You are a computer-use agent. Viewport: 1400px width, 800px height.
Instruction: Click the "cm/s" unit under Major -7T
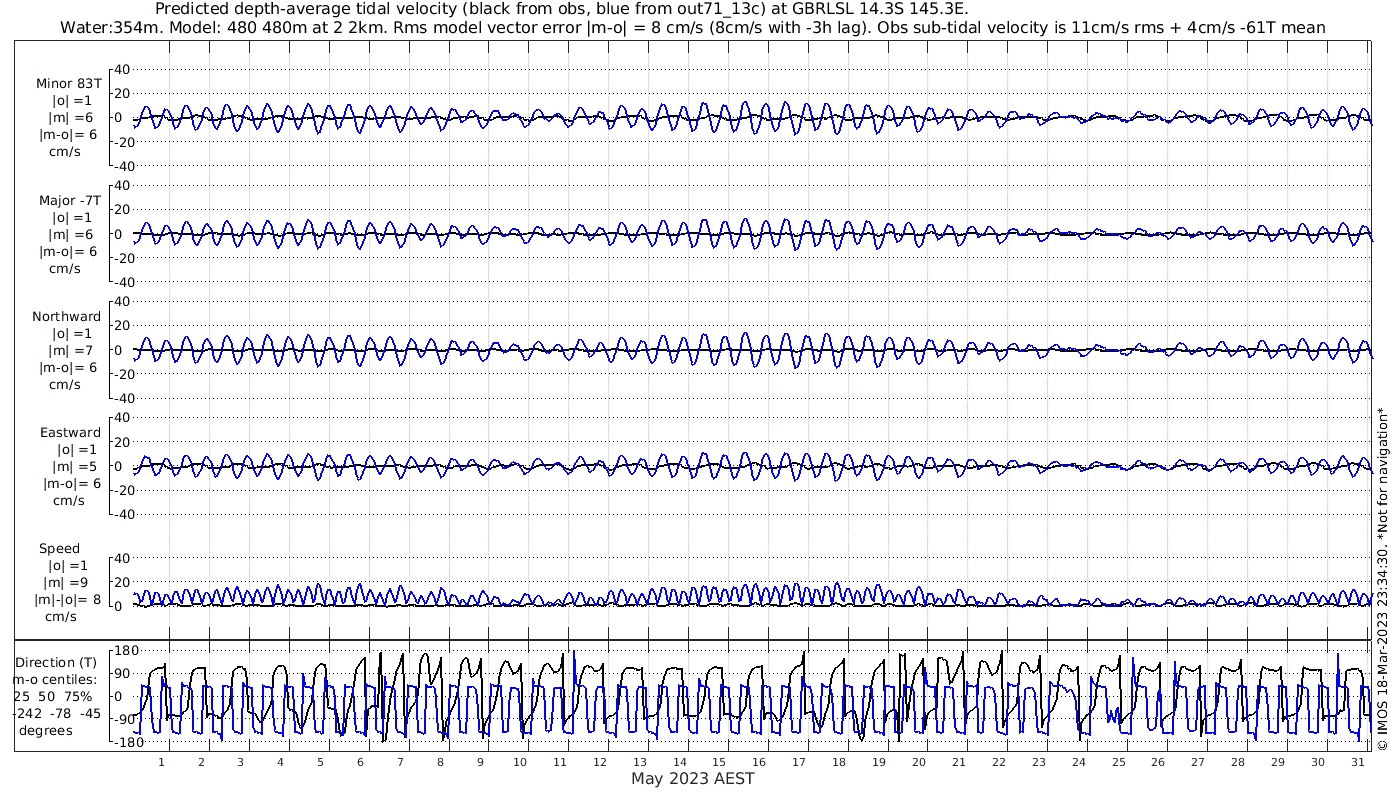66,268
